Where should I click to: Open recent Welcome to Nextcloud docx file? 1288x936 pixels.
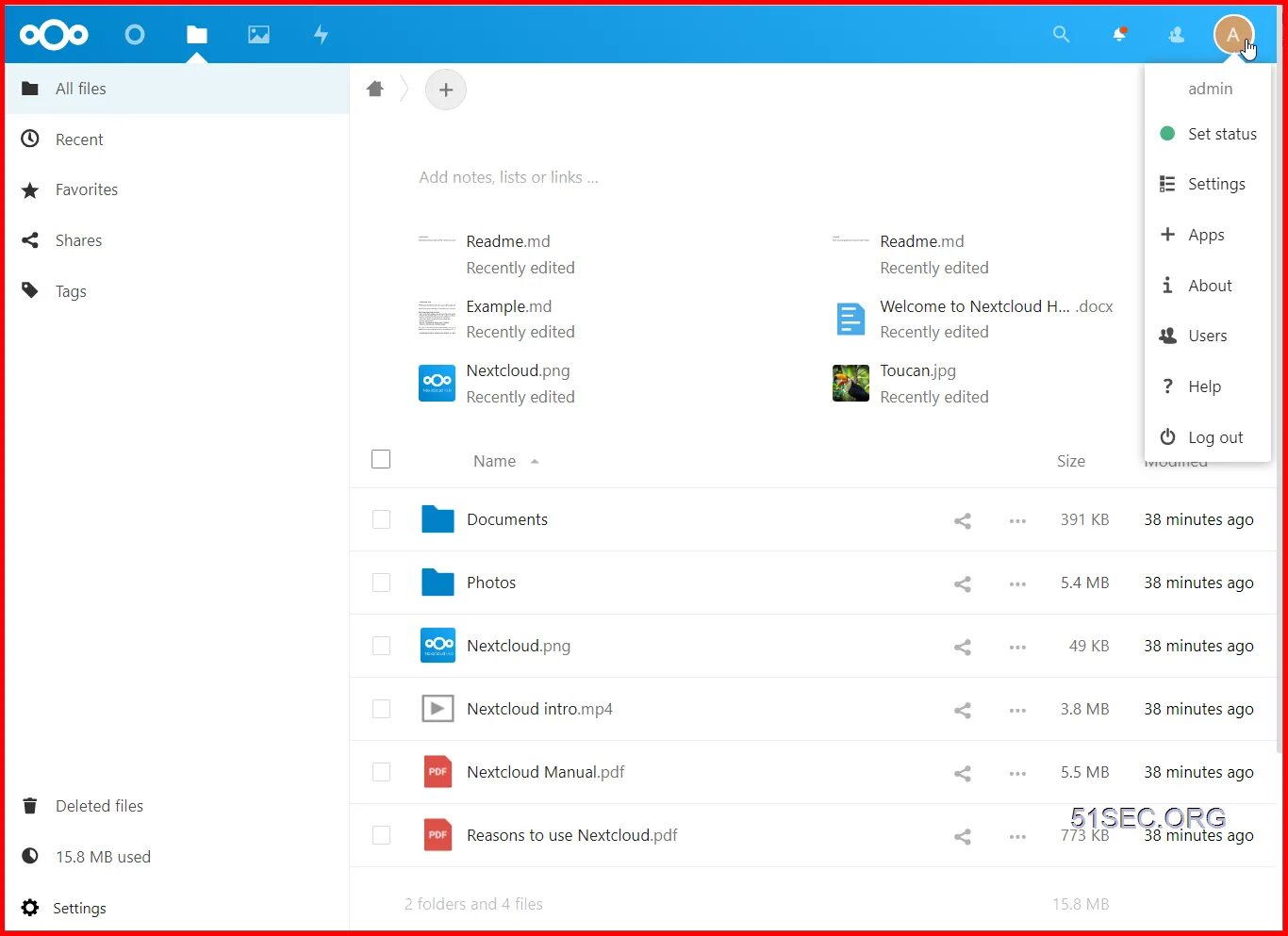click(973, 319)
